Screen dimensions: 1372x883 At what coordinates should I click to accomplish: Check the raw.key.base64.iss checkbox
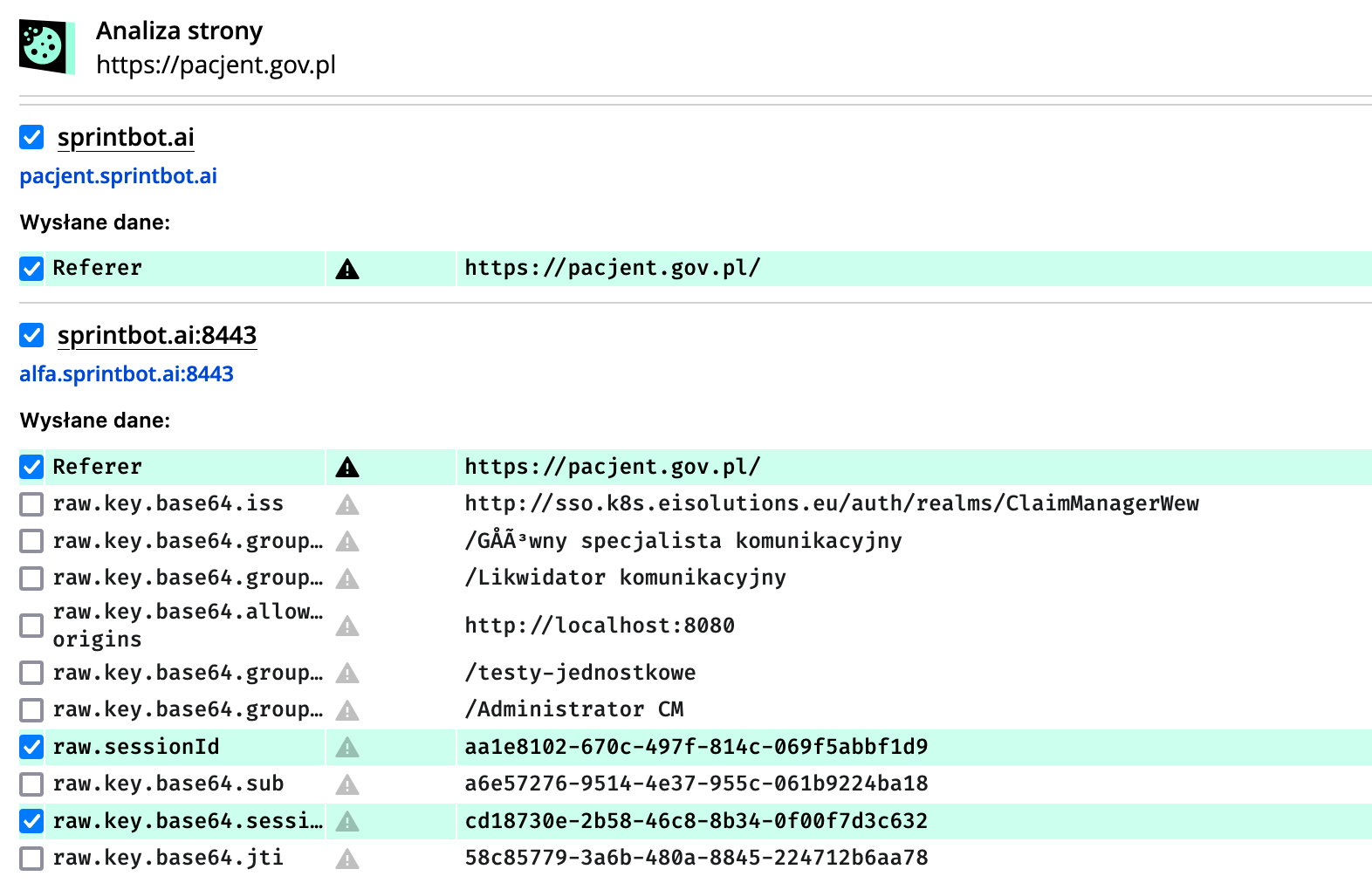point(31,504)
